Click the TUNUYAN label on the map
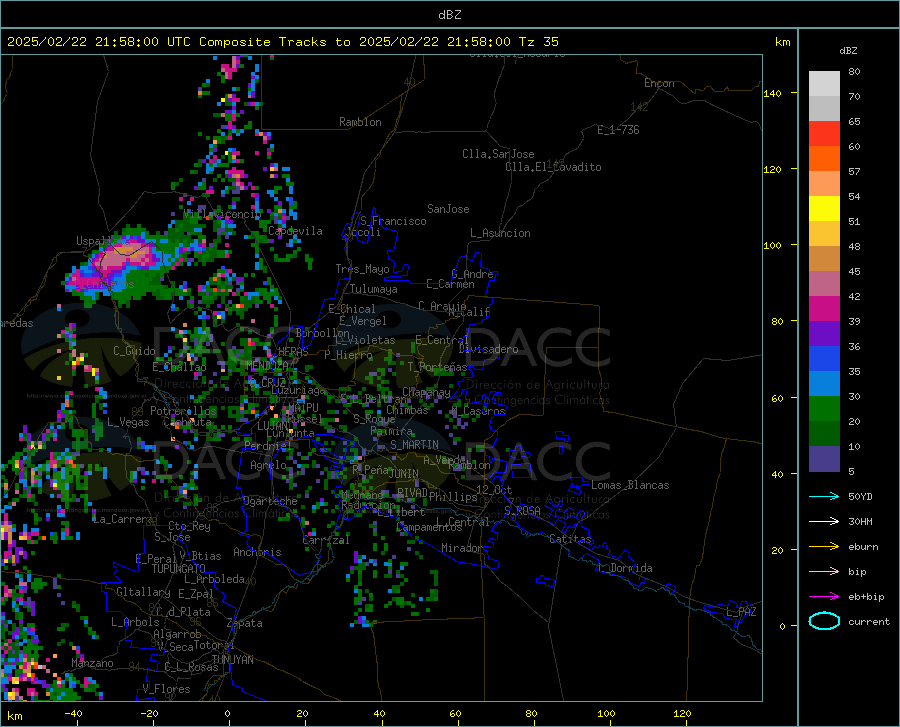This screenshot has height=727, width=900. click(232, 659)
